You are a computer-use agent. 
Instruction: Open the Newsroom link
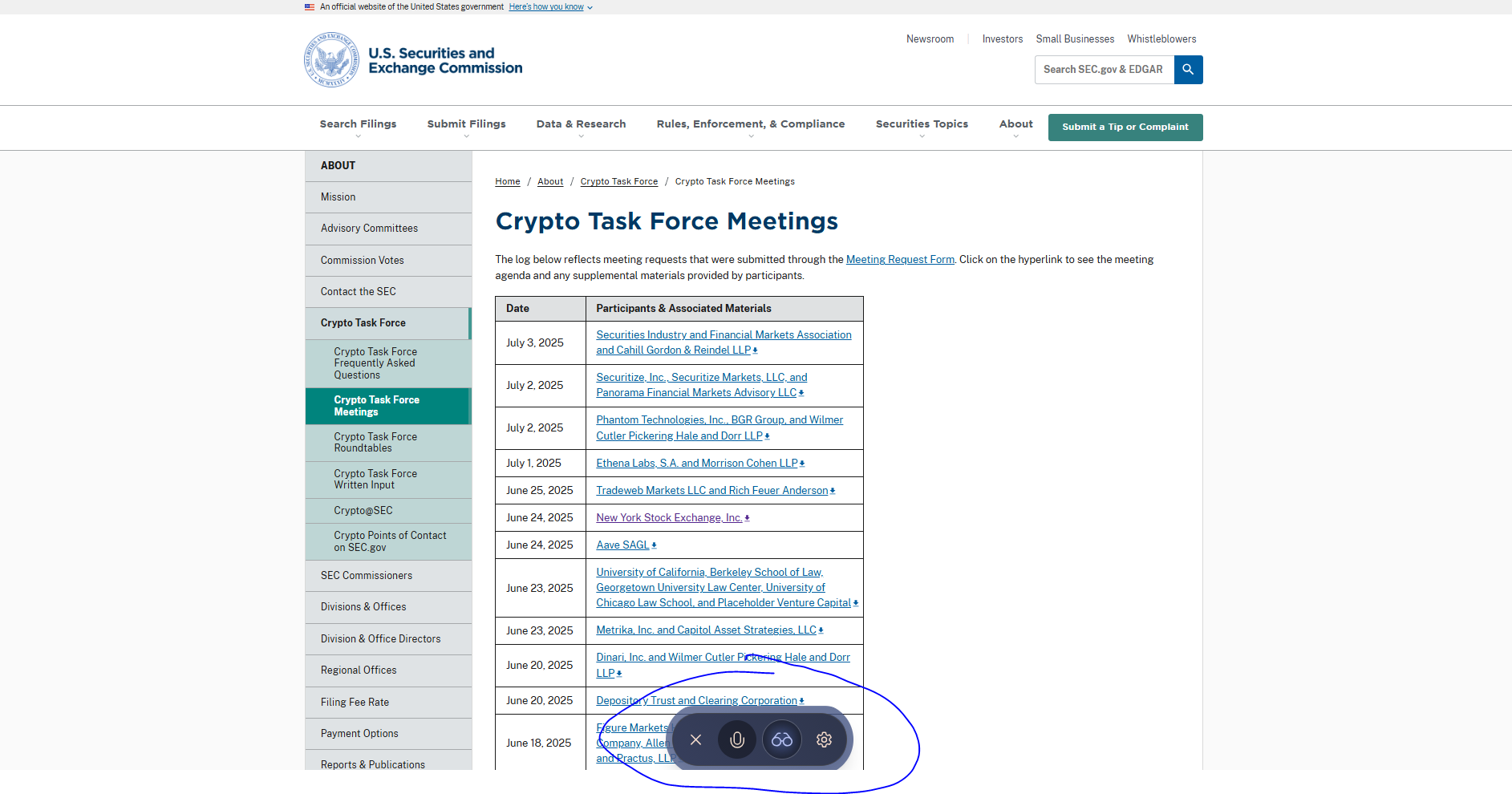pyautogui.click(x=930, y=39)
